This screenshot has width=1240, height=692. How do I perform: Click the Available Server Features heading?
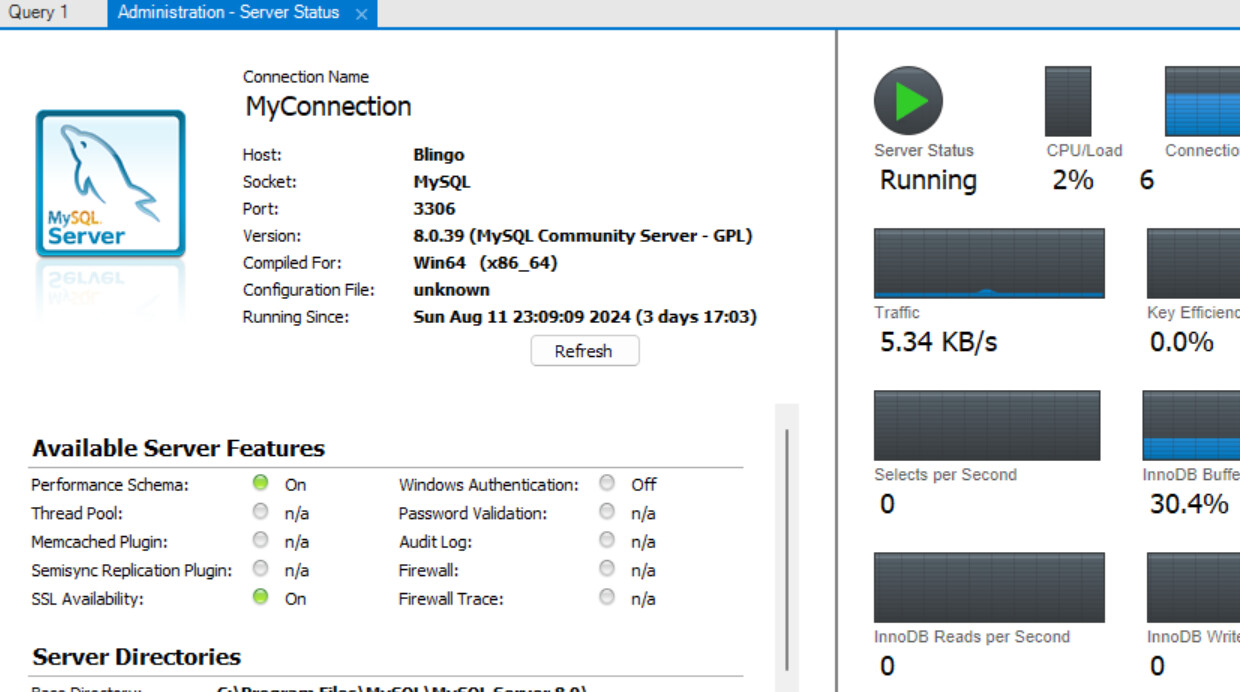pyautogui.click(x=178, y=448)
